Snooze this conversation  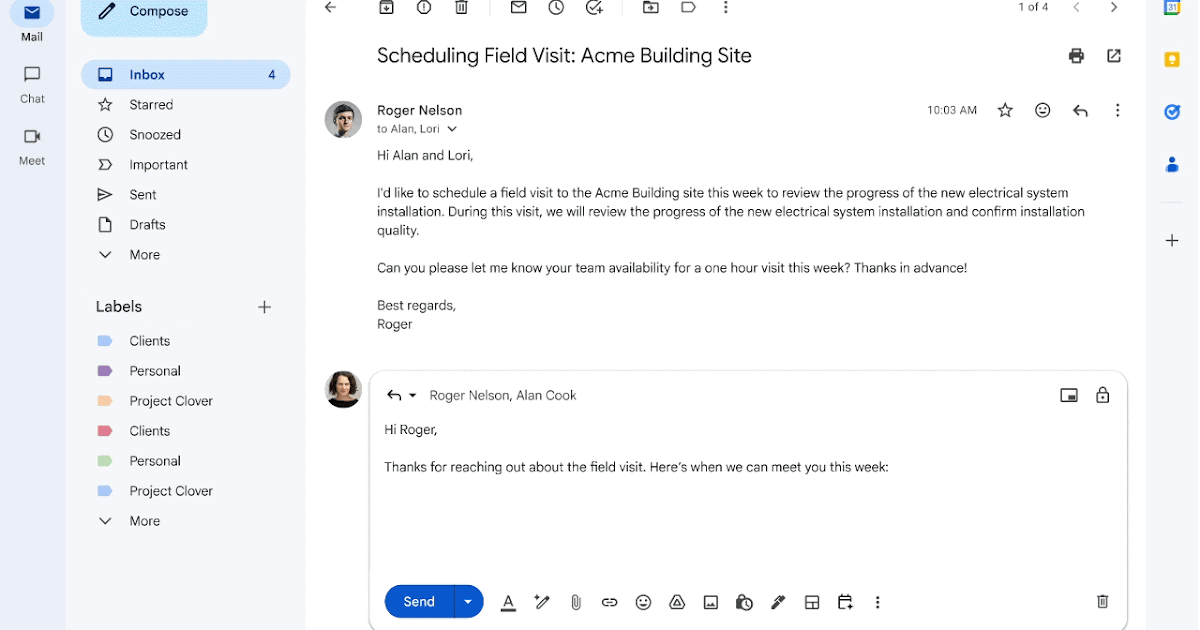[557, 8]
